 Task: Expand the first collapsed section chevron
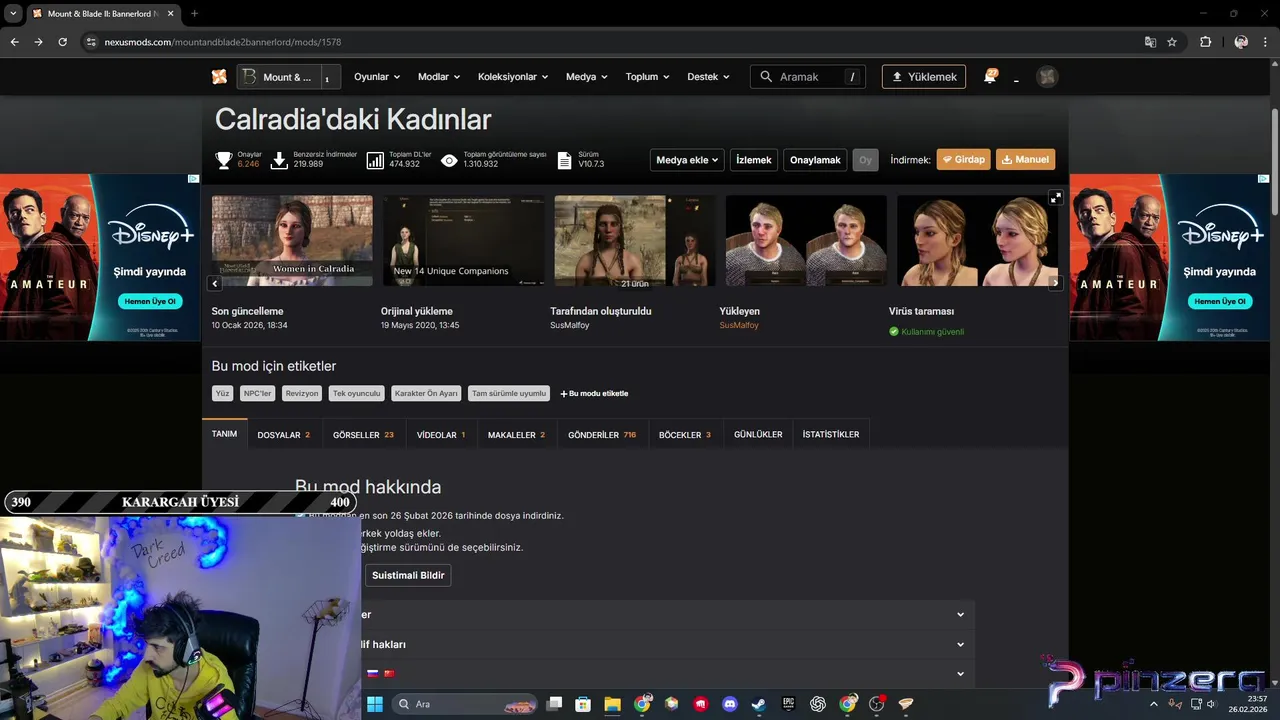(960, 615)
